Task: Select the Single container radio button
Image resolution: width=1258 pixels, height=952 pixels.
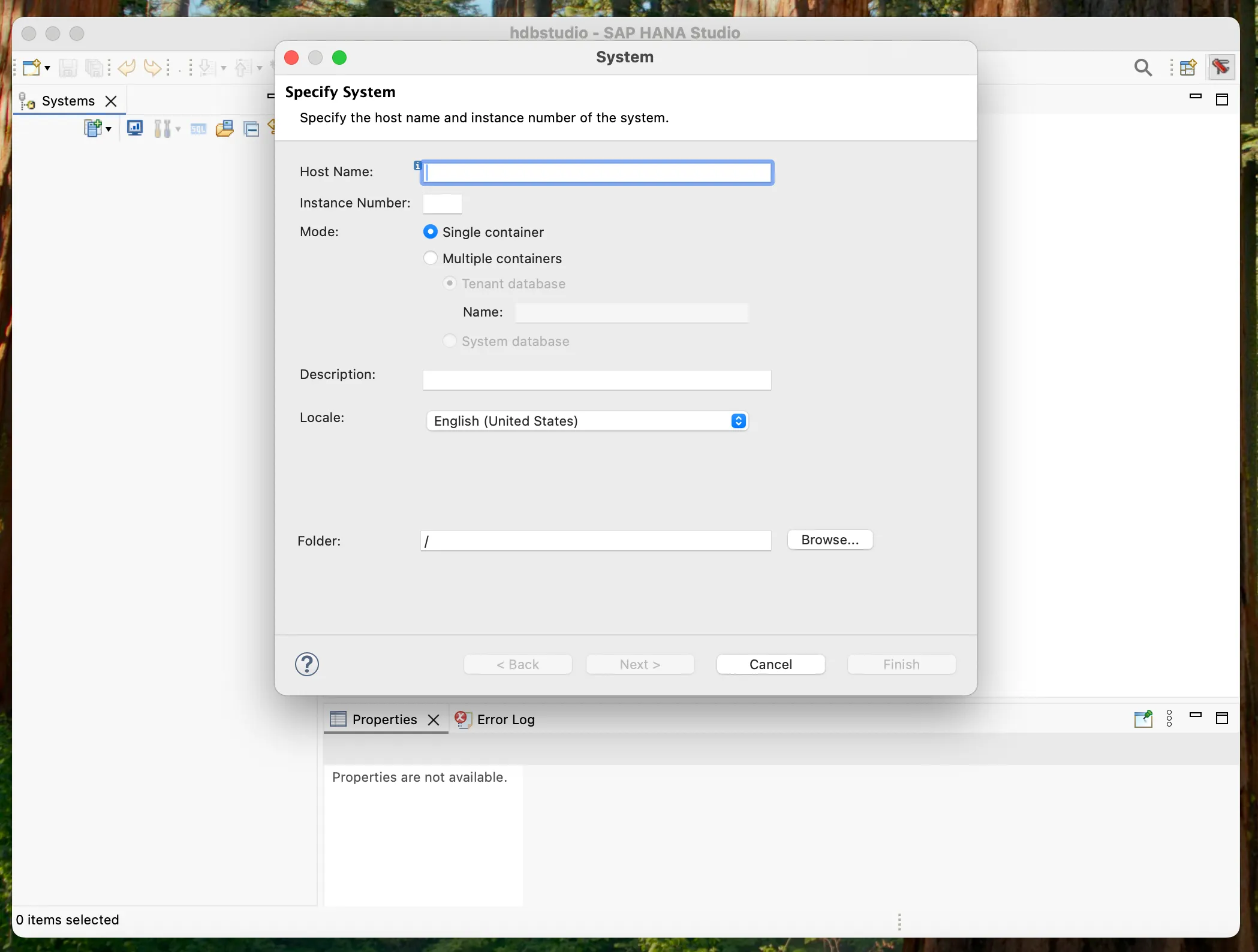Action: tap(430, 231)
